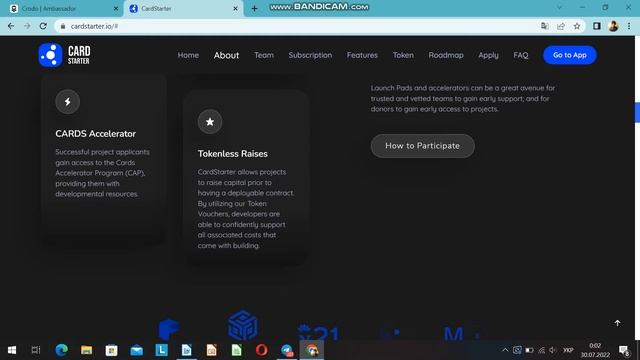Click the Apply nav link
Image resolution: width=640 pixels, height=360 pixels.
(x=489, y=55)
